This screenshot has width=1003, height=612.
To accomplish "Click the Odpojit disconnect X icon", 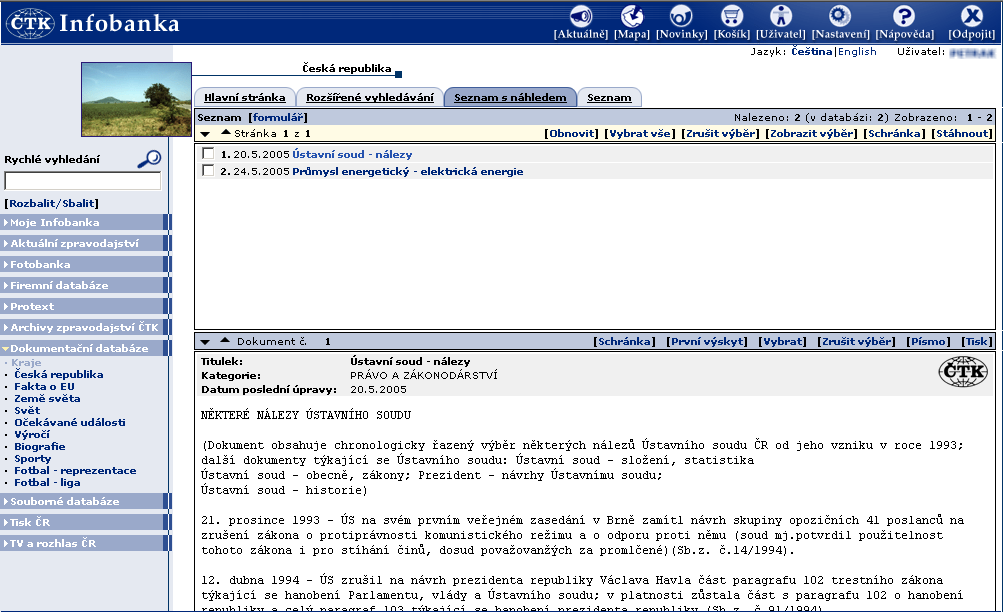I will click(x=971, y=16).
